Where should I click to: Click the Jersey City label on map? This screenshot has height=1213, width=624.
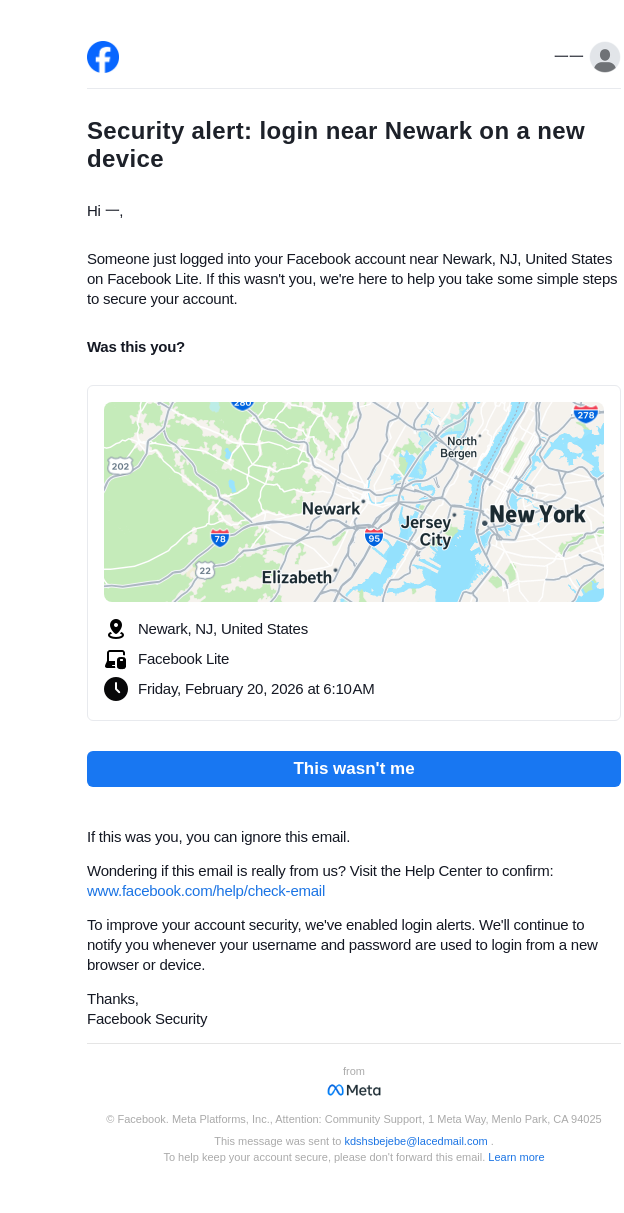click(427, 531)
